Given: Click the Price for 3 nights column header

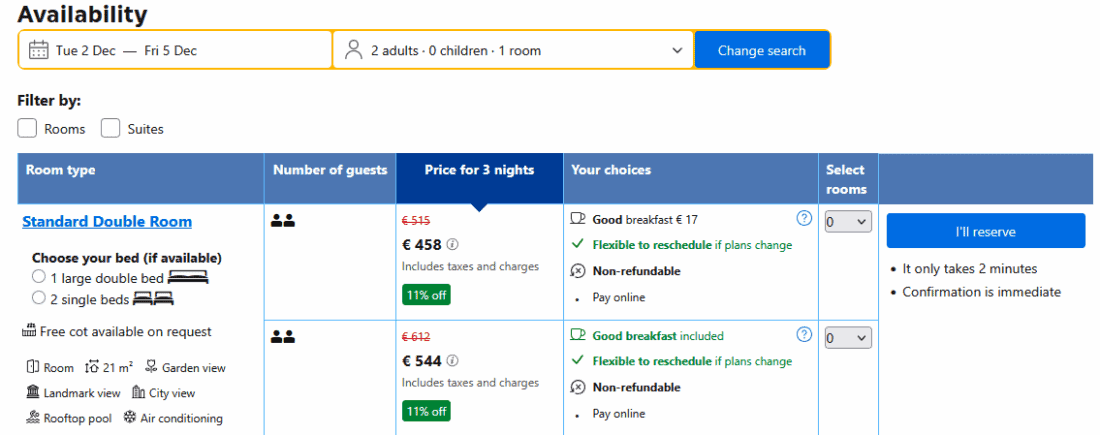Looking at the screenshot, I should (479, 170).
